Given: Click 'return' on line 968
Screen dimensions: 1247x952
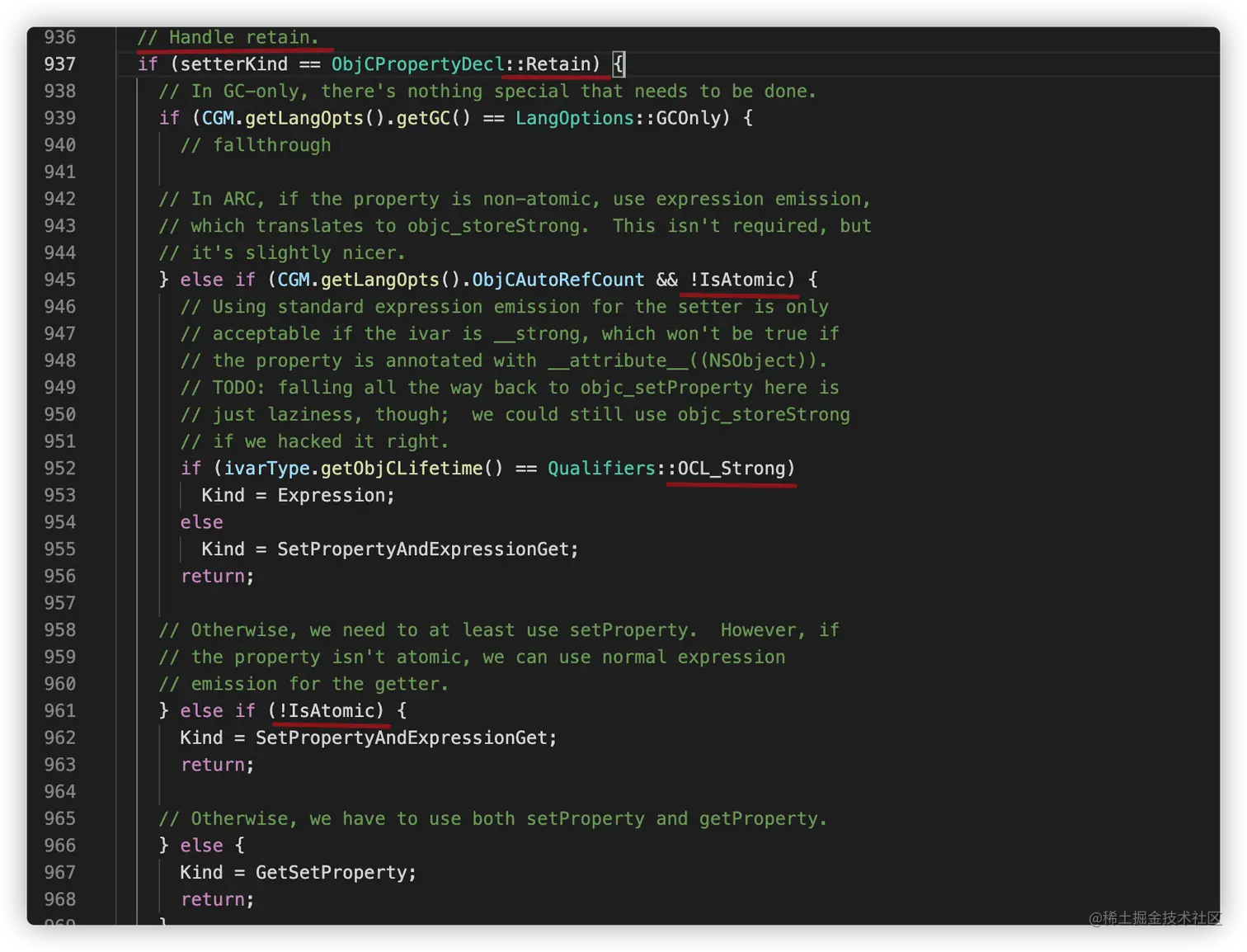Looking at the screenshot, I should pos(213,900).
